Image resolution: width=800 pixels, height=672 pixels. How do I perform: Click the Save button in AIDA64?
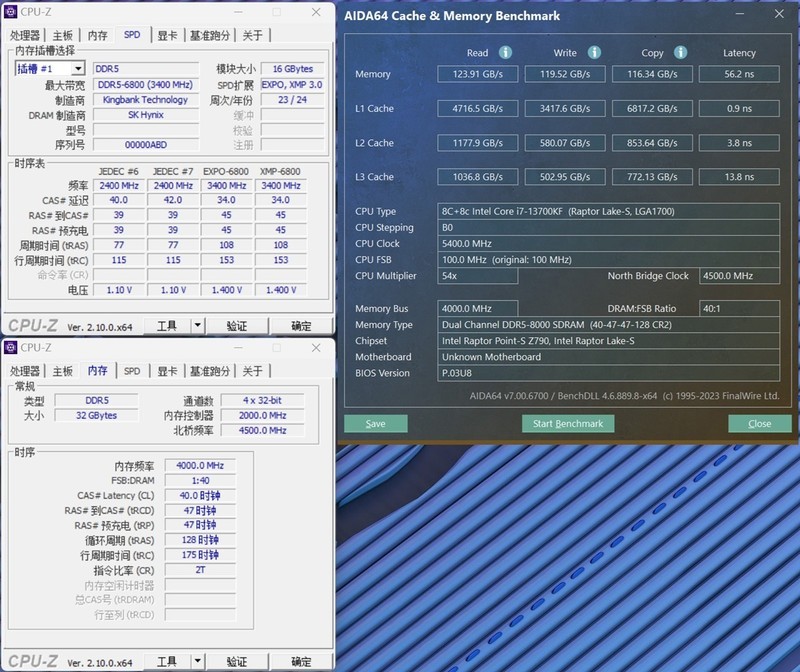(x=376, y=423)
